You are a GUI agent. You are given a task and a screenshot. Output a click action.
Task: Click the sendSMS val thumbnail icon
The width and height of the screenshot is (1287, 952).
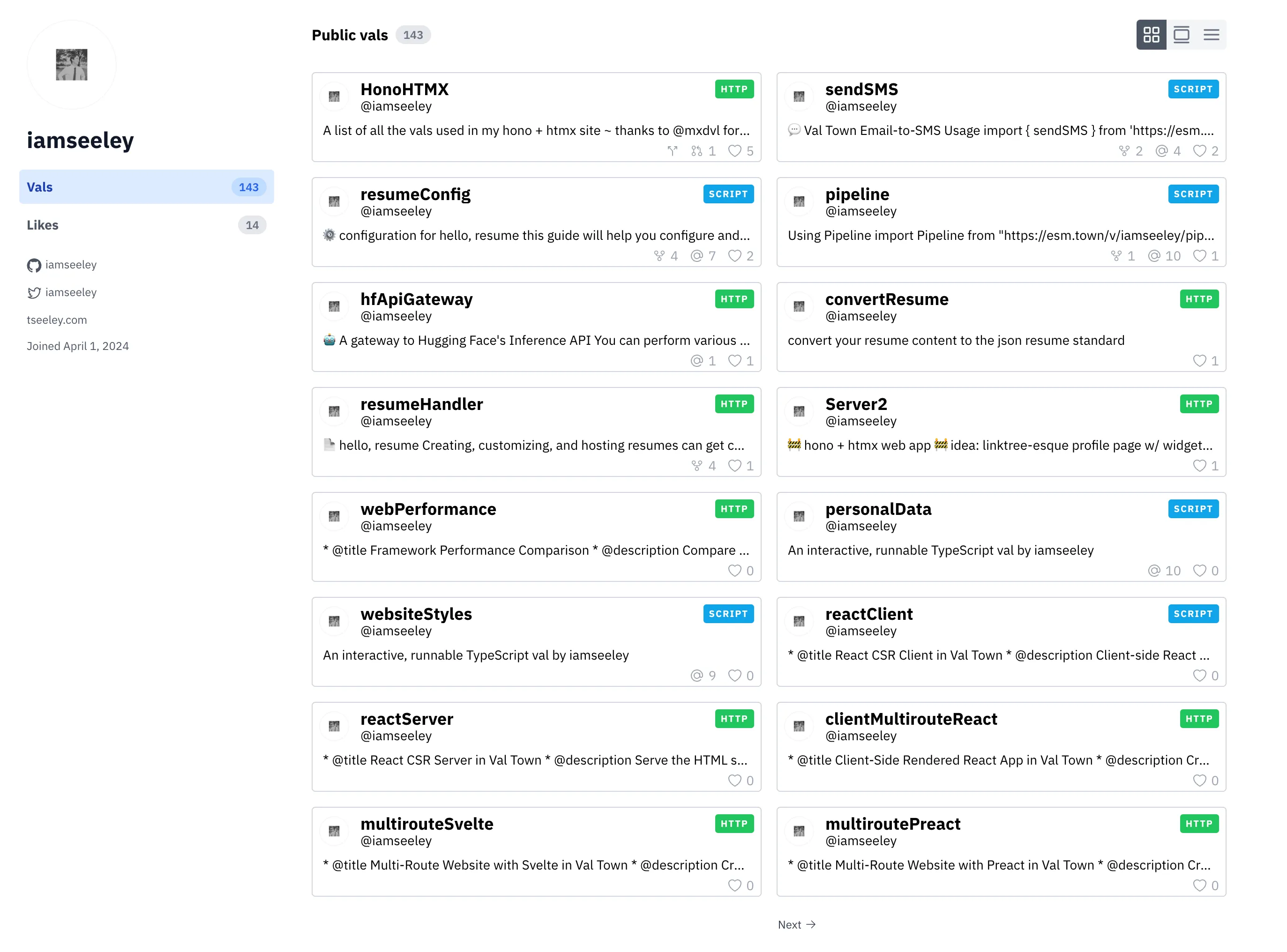pyautogui.click(x=799, y=96)
